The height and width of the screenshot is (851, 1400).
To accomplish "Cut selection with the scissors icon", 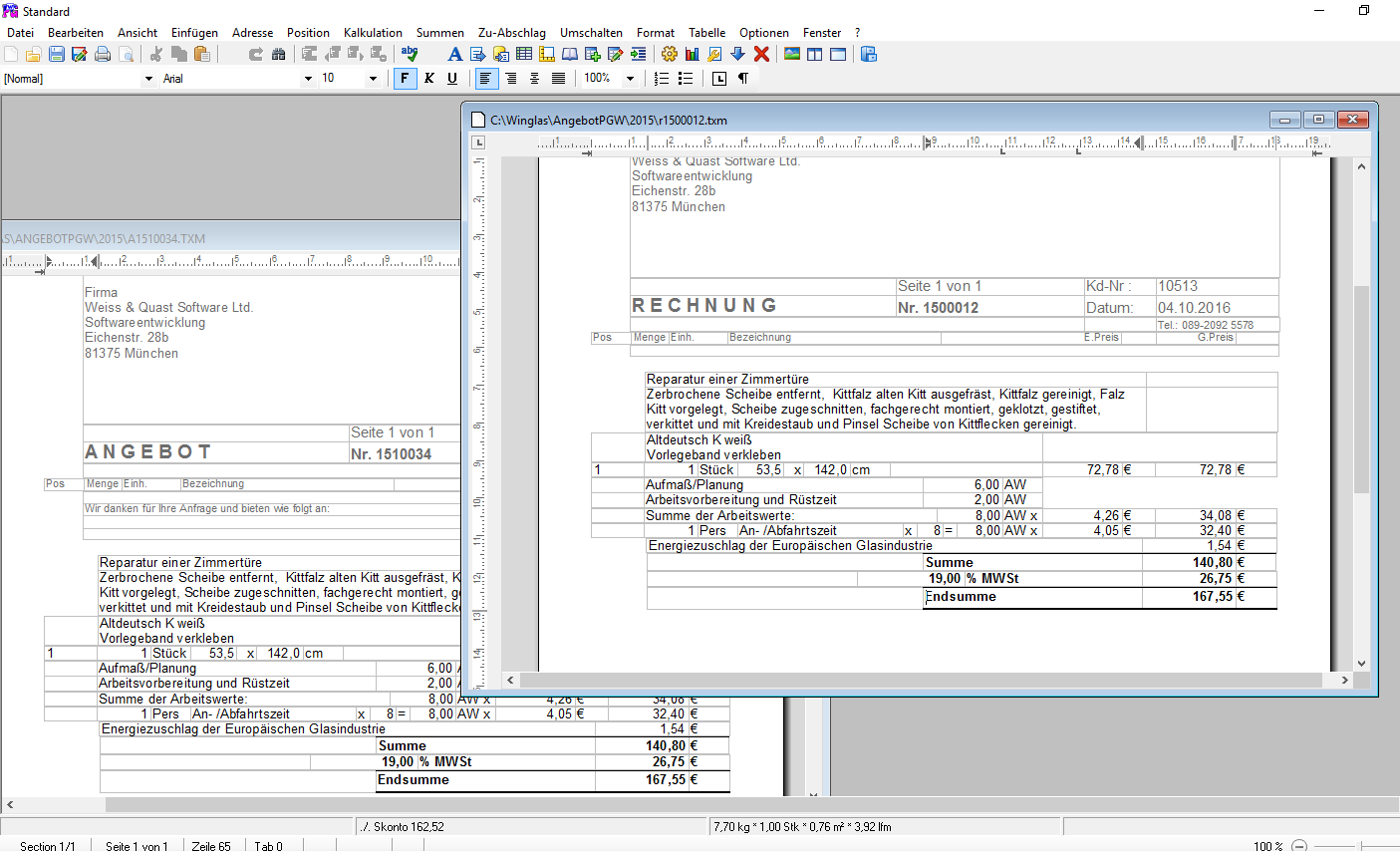I will (x=156, y=54).
